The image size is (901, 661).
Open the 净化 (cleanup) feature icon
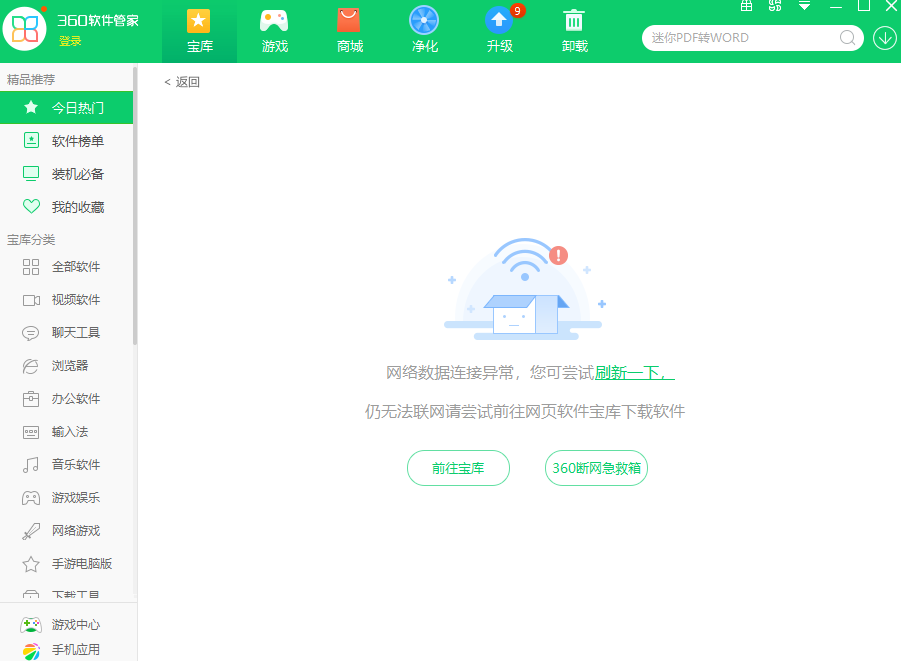point(424,30)
